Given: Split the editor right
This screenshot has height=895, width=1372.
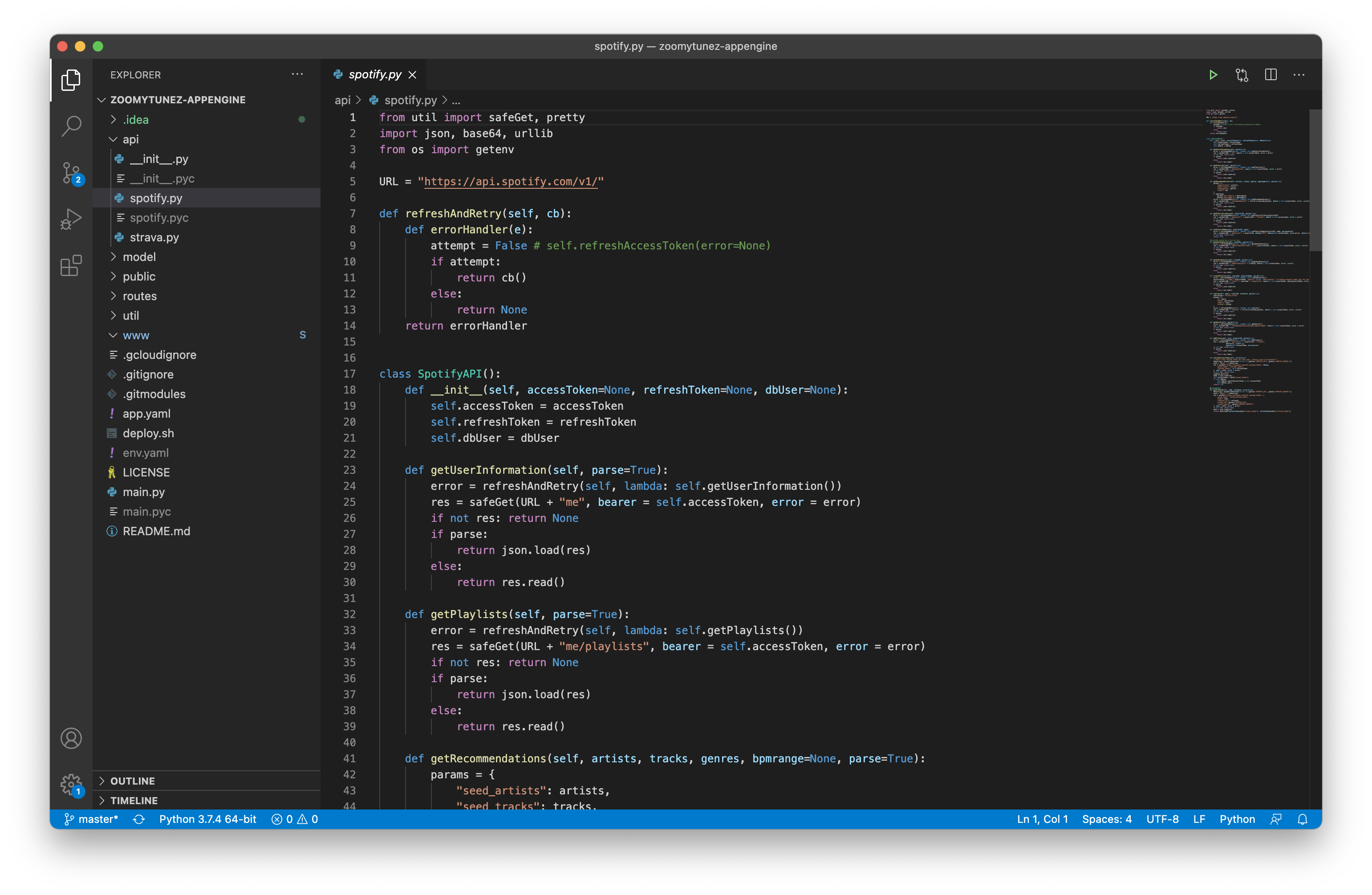Looking at the screenshot, I should point(1271,75).
